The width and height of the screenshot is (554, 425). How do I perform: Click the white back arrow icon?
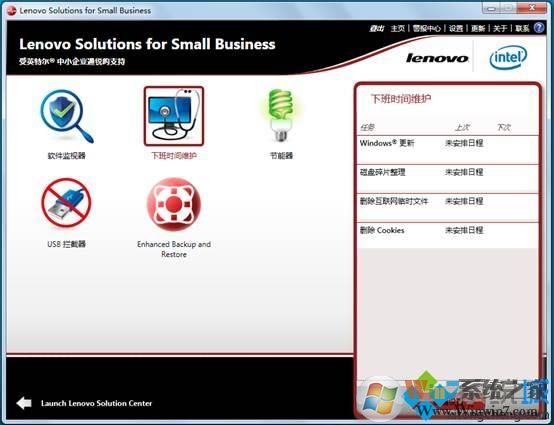[24, 403]
